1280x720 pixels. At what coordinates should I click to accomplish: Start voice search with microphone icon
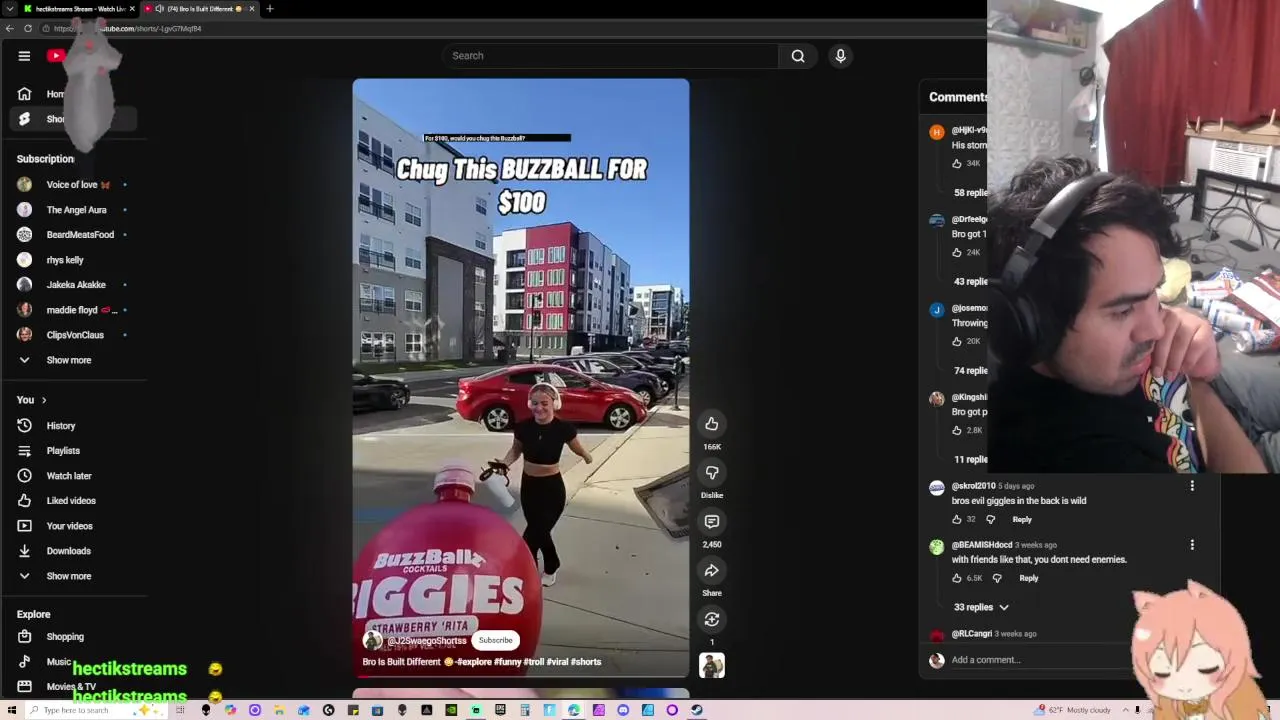[840, 56]
